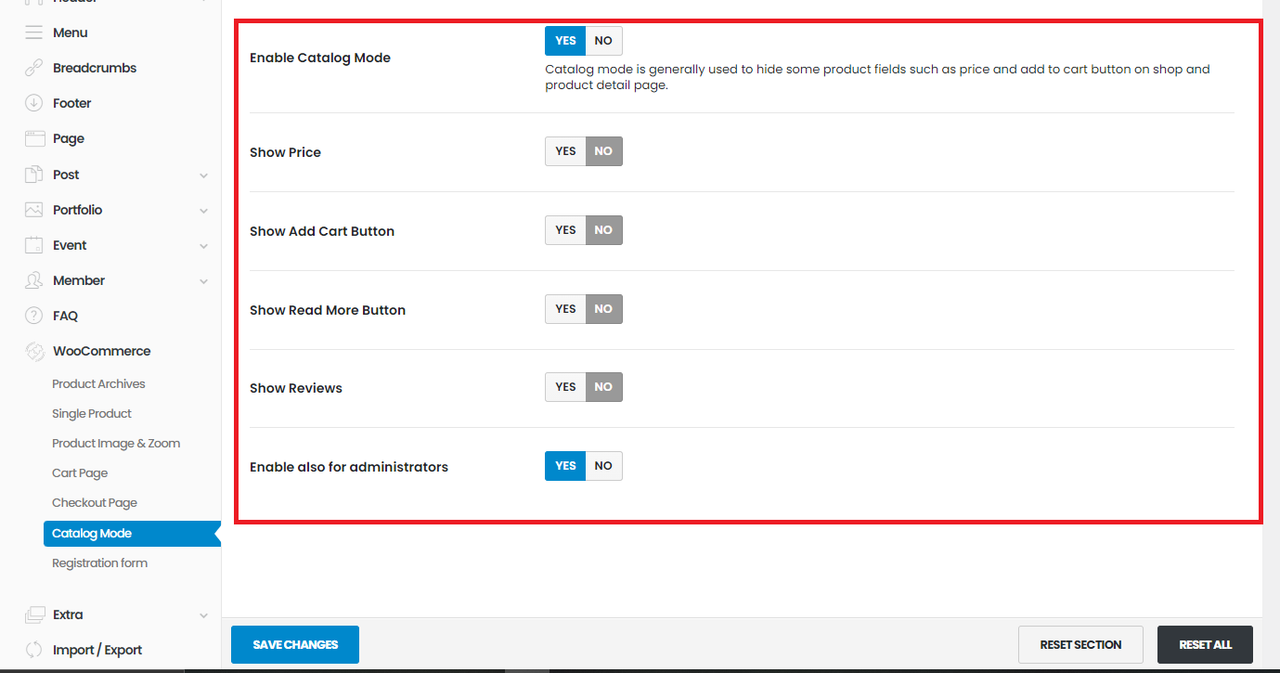Click the Portfolio image icon
Image resolution: width=1280 pixels, height=673 pixels.
pyautogui.click(x=34, y=210)
